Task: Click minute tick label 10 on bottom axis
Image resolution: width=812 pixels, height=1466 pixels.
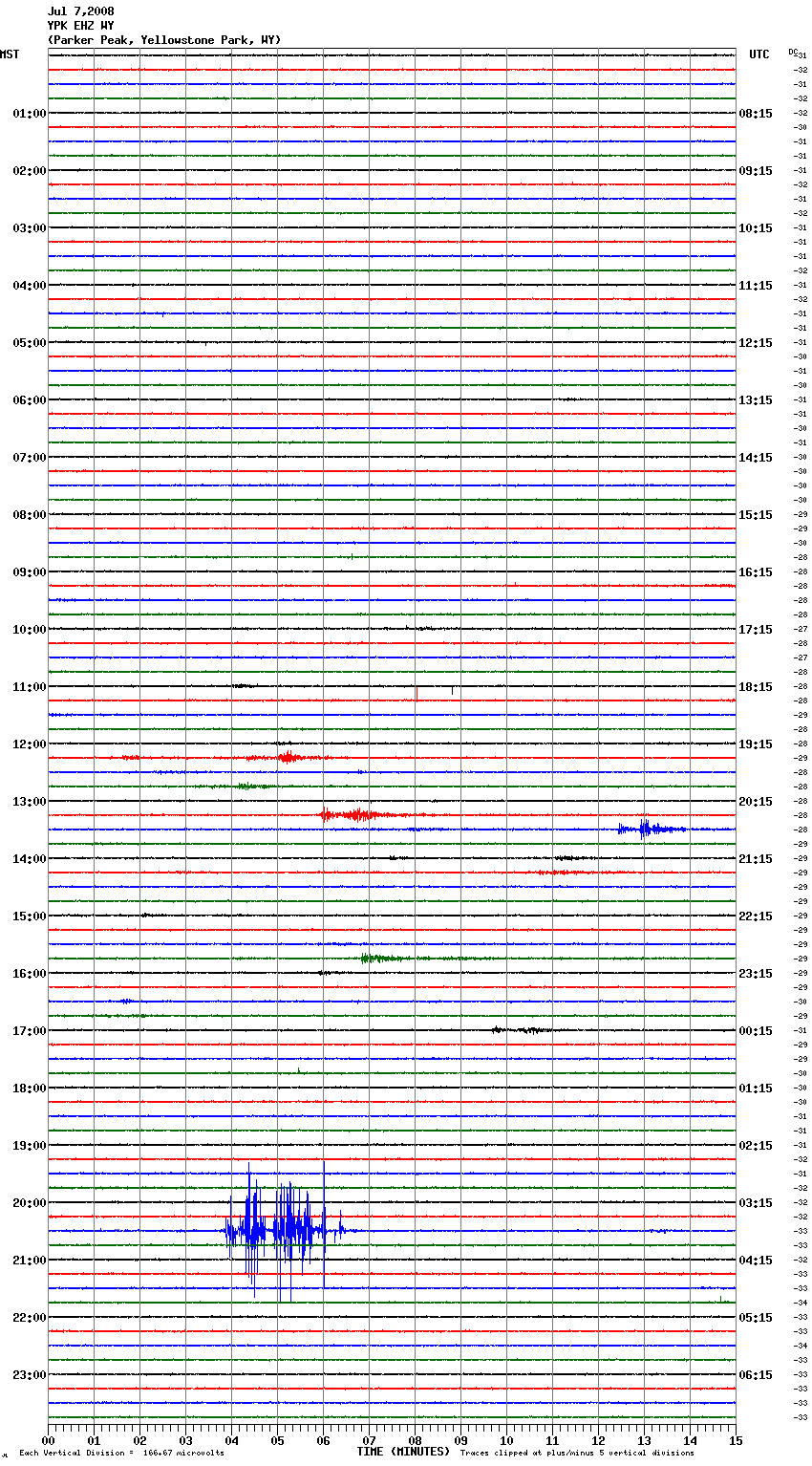Action: 506,1440
